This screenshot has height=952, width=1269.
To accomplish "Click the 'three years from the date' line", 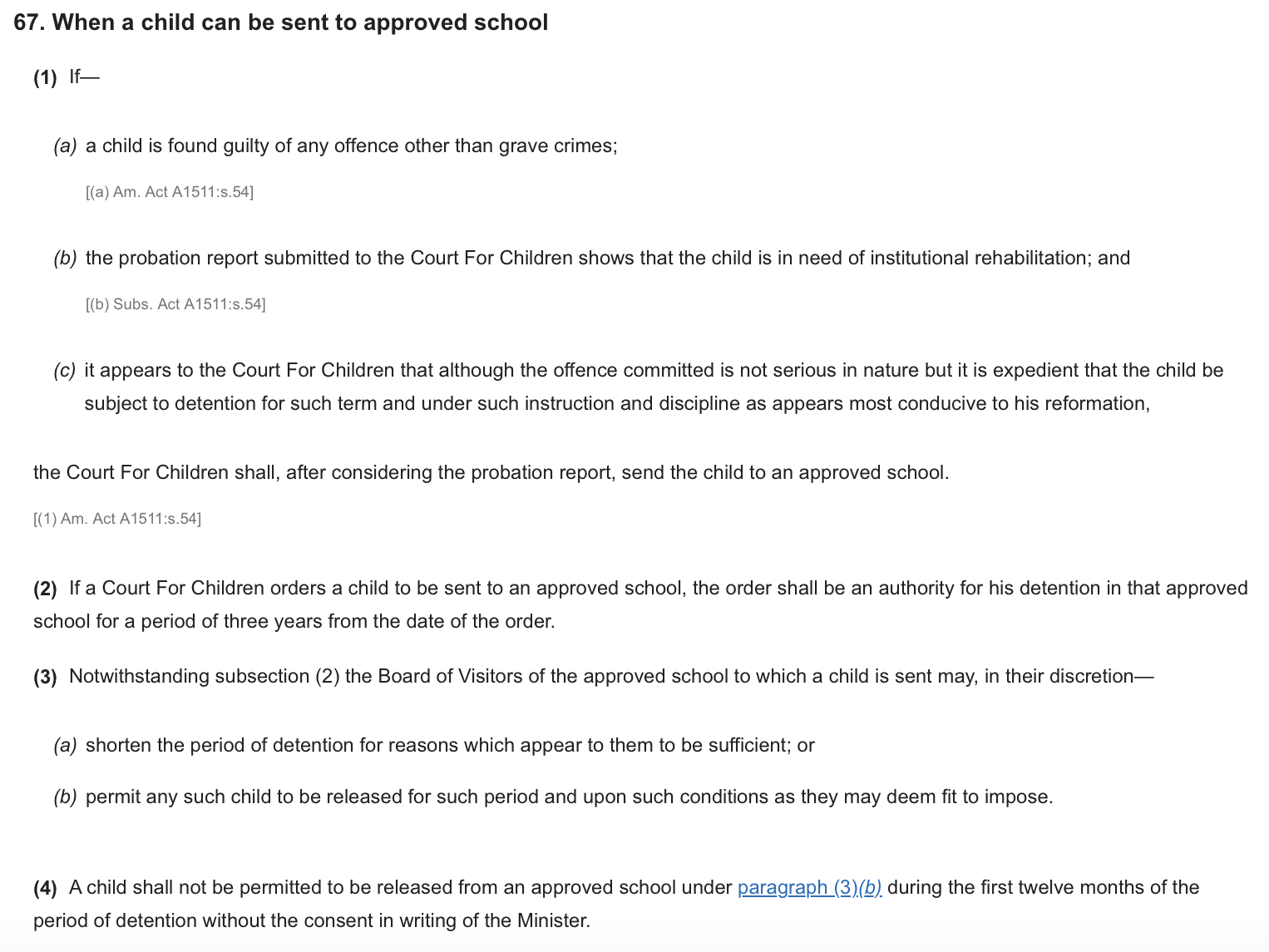I will (294, 621).
